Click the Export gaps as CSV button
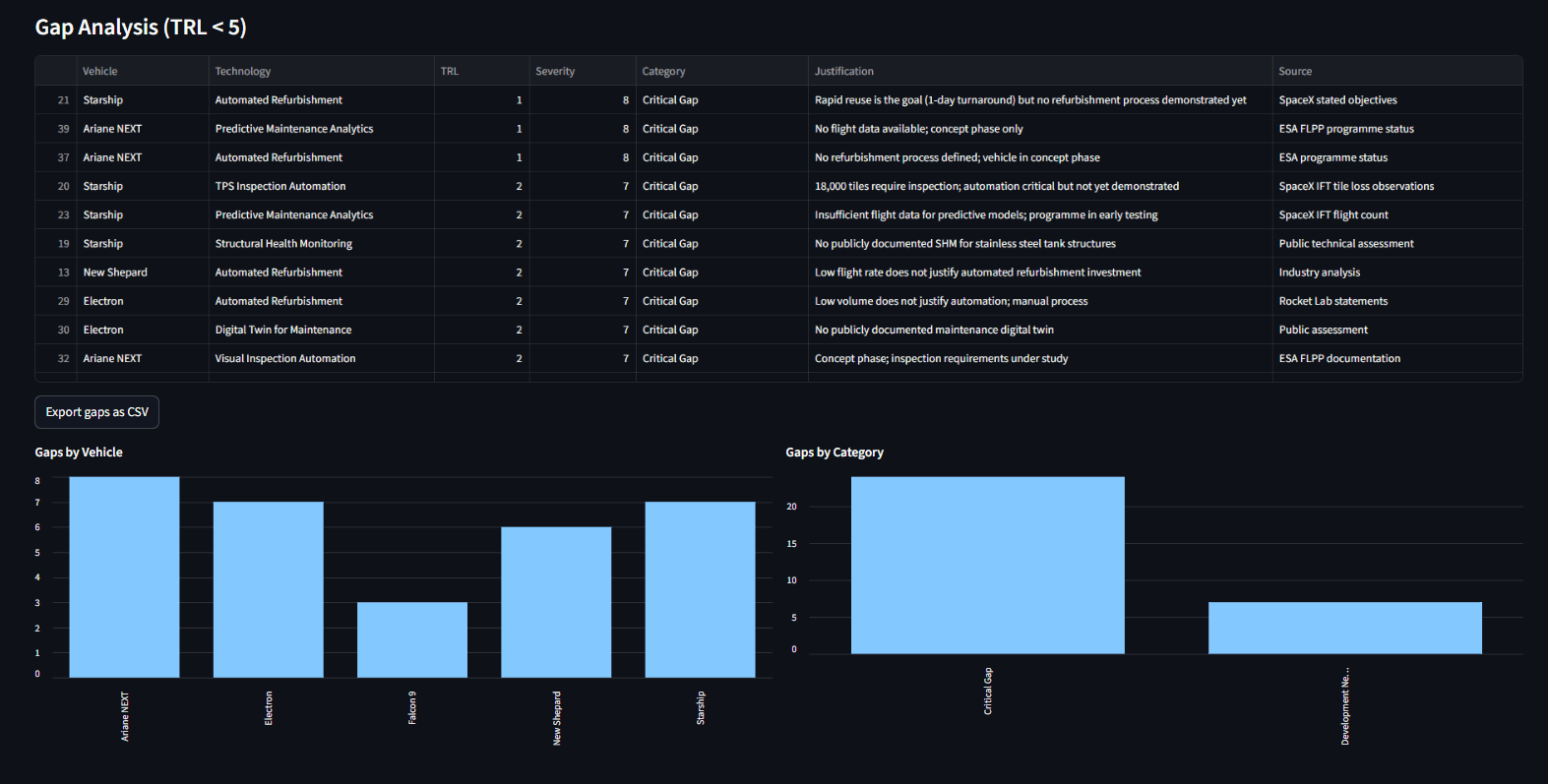1548x784 pixels. click(x=96, y=412)
